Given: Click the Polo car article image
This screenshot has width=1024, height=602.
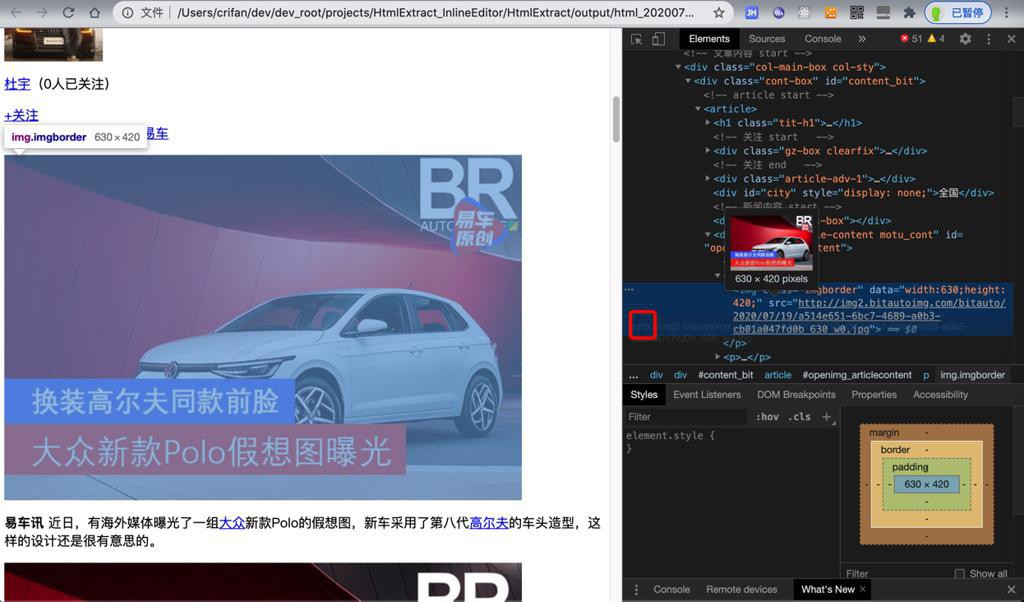Looking at the screenshot, I should pyautogui.click(x=263, y=327).
